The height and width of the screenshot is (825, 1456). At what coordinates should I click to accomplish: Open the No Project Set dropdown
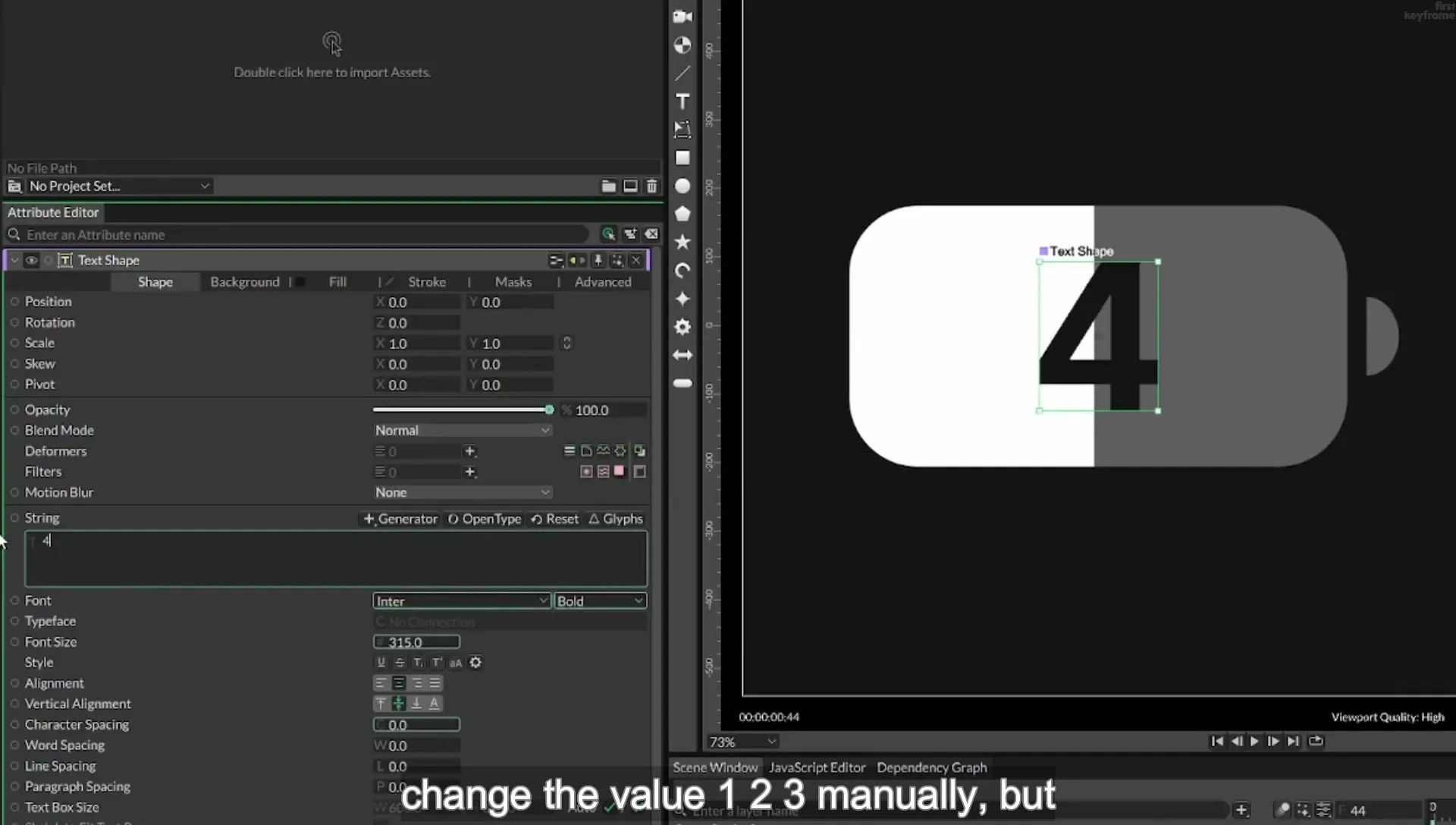[x=118, y=186]
